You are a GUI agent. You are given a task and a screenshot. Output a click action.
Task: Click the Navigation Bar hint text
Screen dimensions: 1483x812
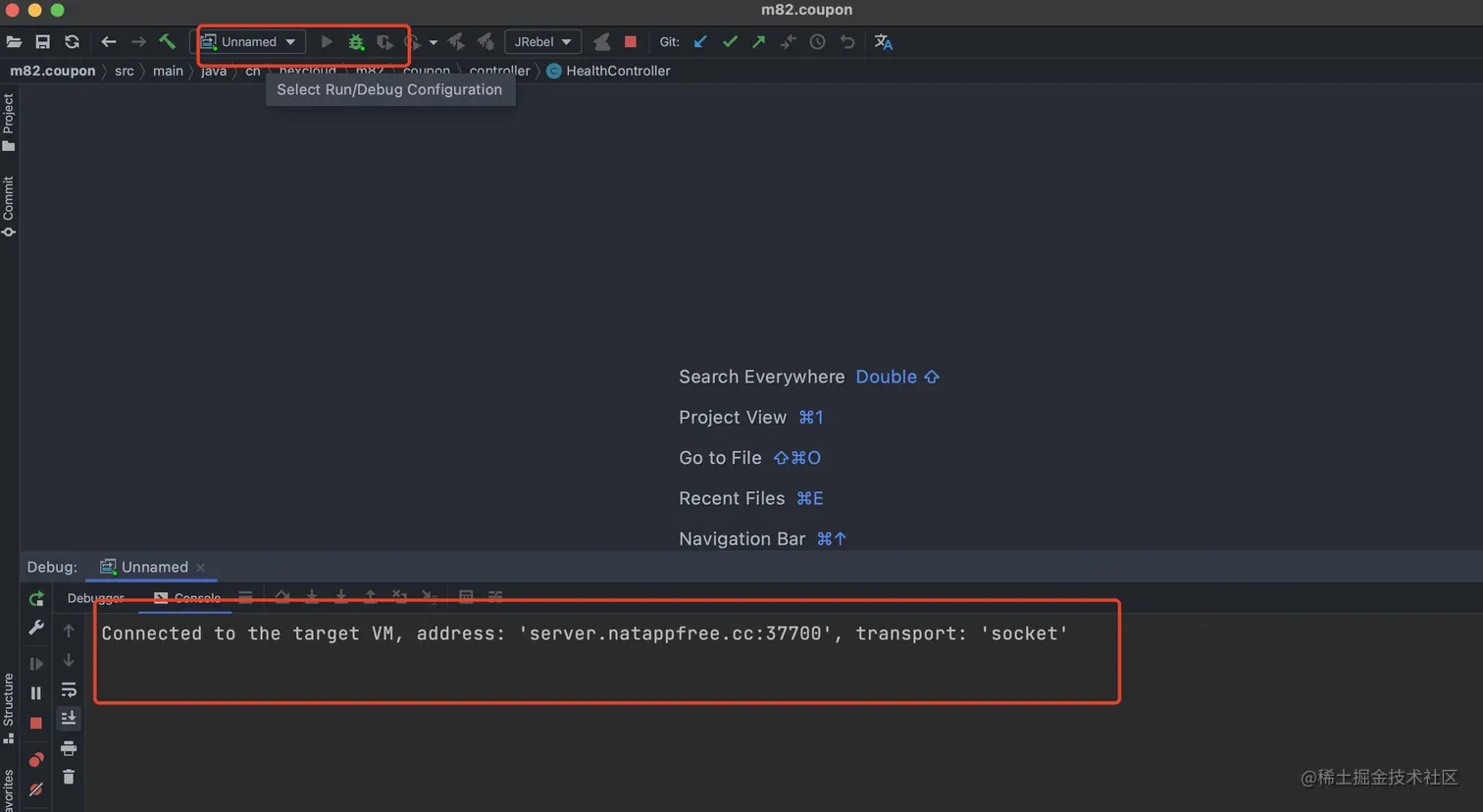click(x=742, y=538)
